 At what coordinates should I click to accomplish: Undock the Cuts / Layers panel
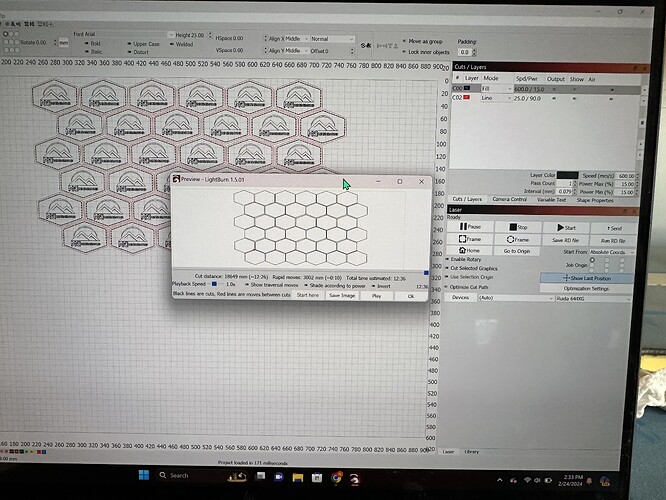point(635,68)
